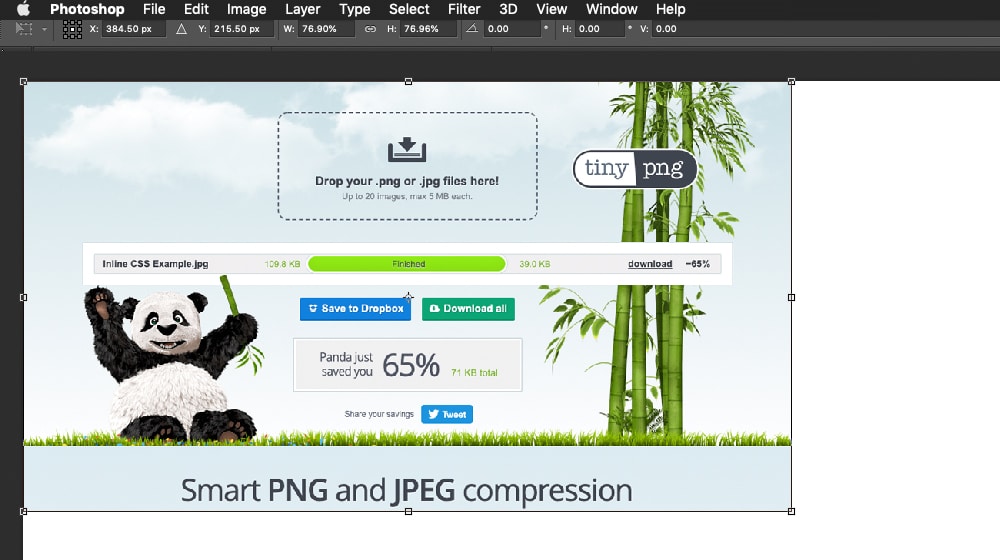This screenshot has width=1000, height=560.
Task: Click the transform center reference point
Action: click(x=408, y=297)
